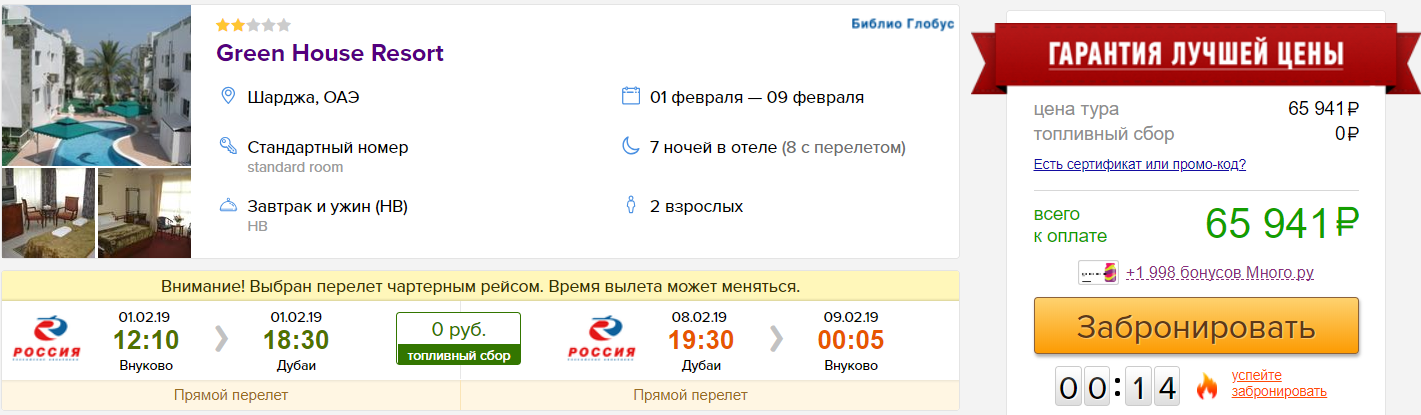The width and height of the screenshot is (1421, 415).
Task: Open the large hotel pool photo
Action: pos(96,85)
